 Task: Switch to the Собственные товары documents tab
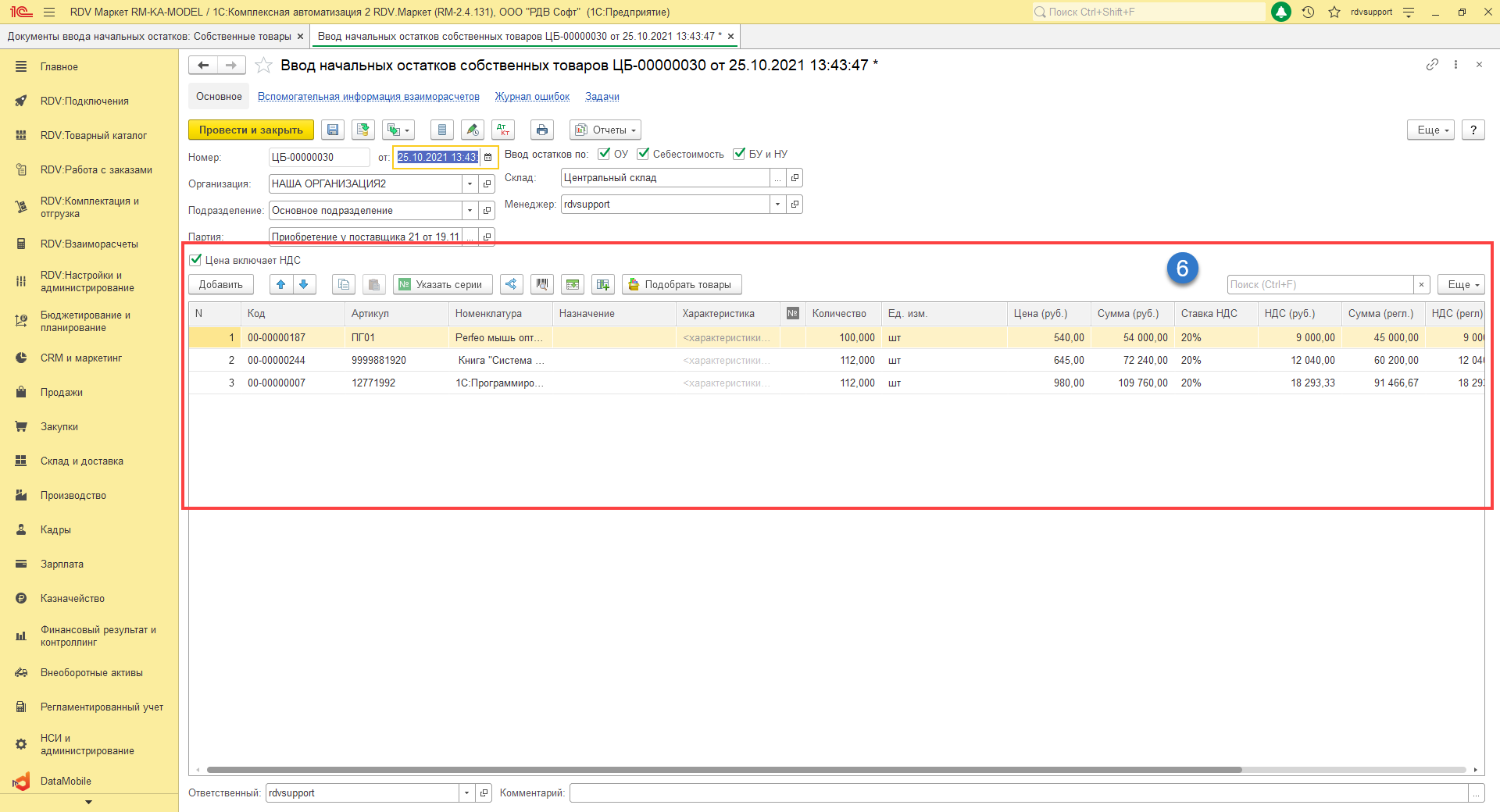148,37
